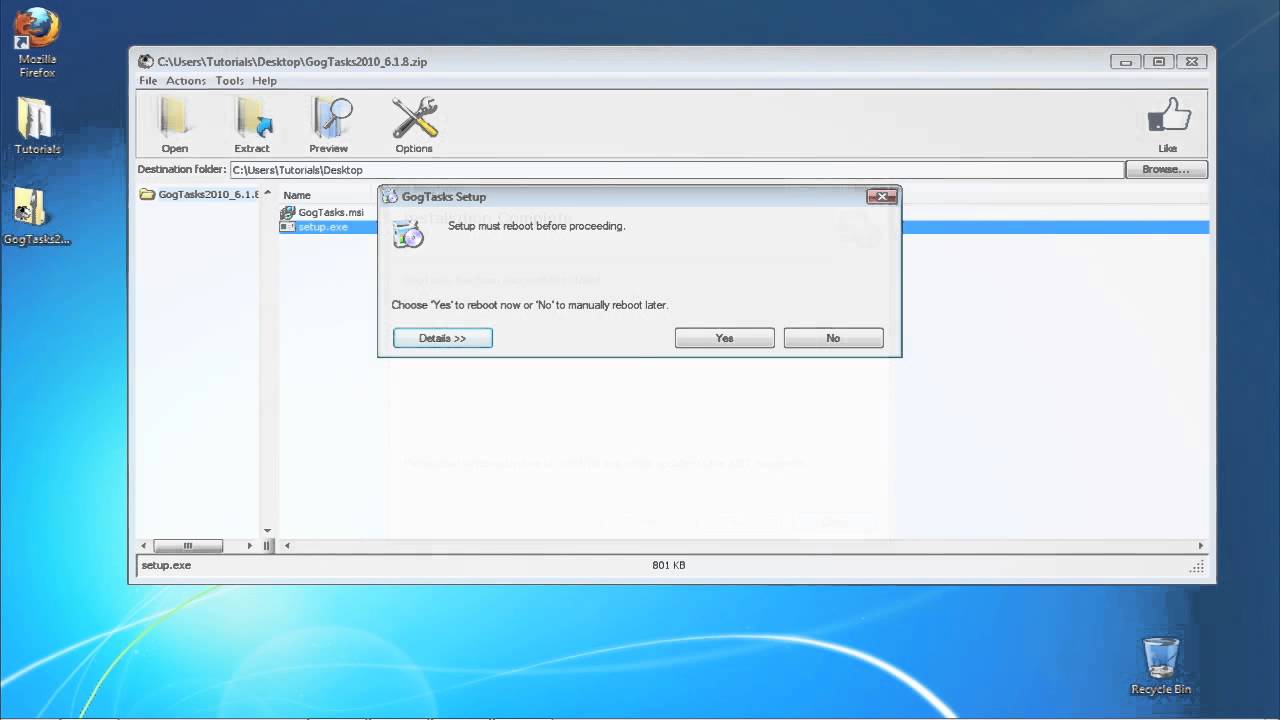
Task: Click No to reboot later
Action: point(833,338)
